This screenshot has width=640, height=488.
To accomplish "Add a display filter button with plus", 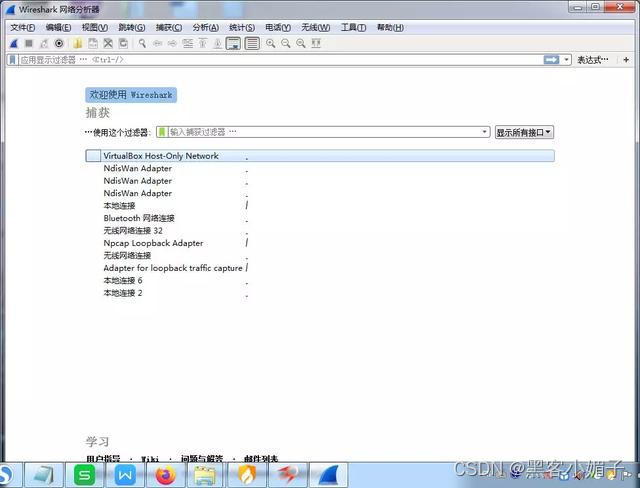I will [626, 60].
